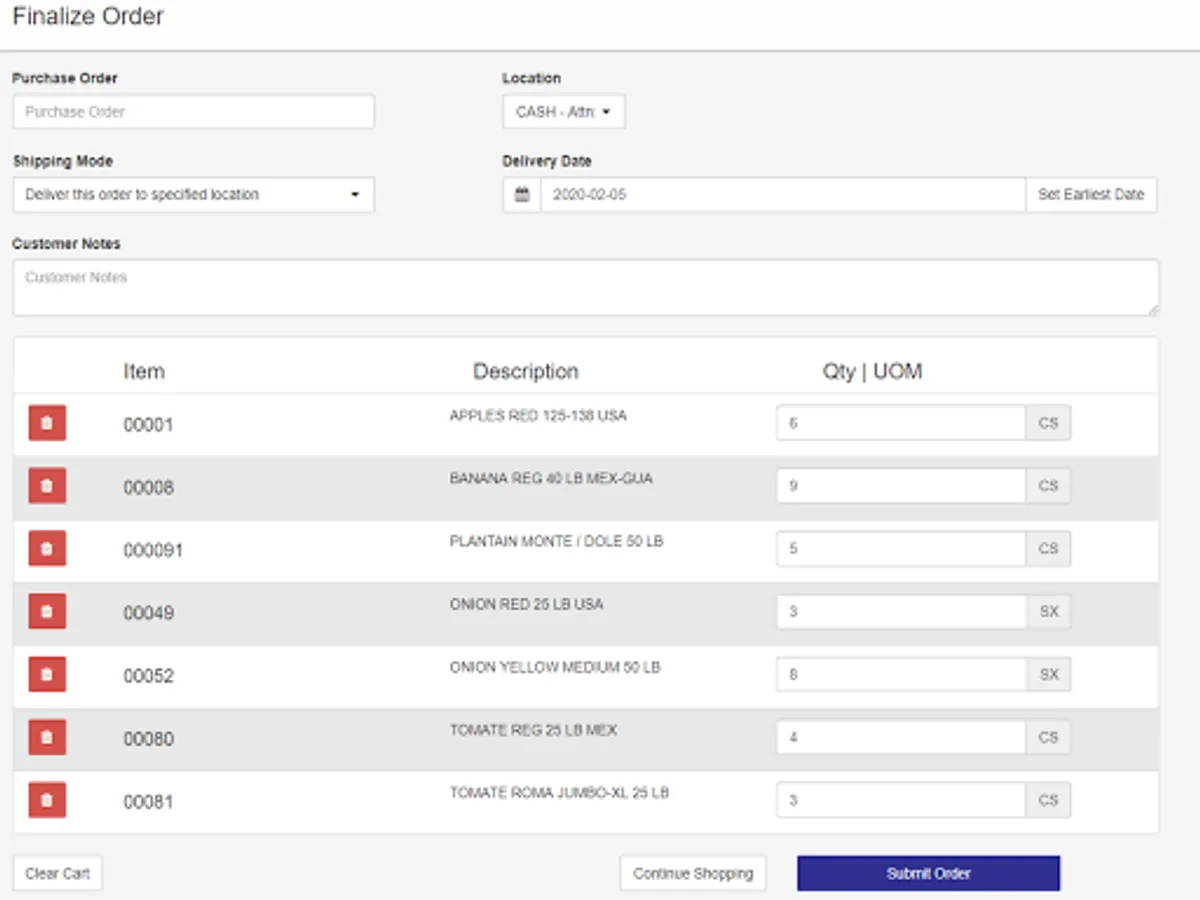Click Continue Shopping
The image size is (1200, 900).
point(693,873)
